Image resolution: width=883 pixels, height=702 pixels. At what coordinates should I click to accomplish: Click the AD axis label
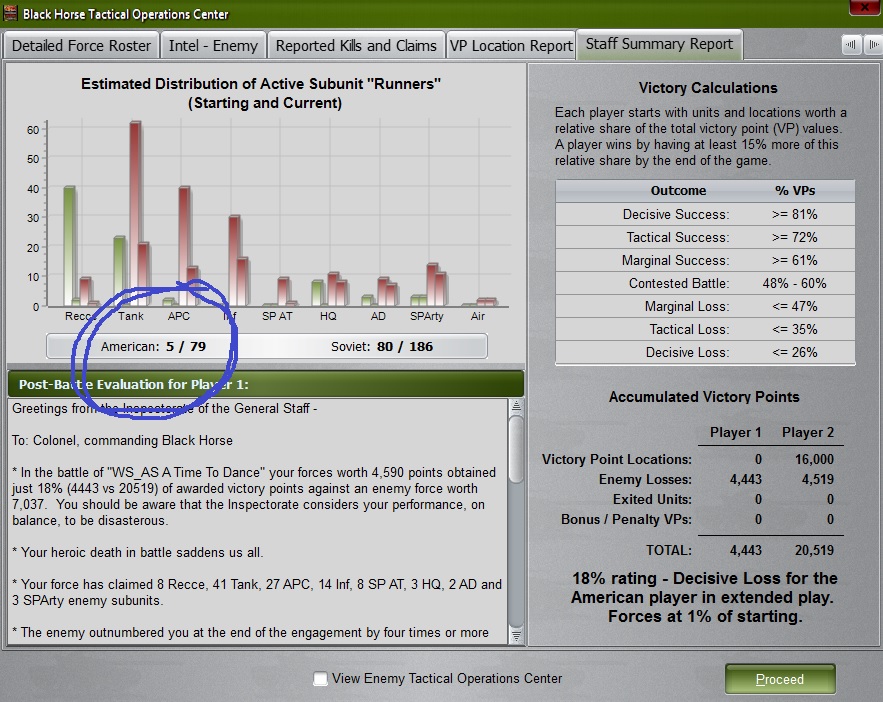click(378, 316)
